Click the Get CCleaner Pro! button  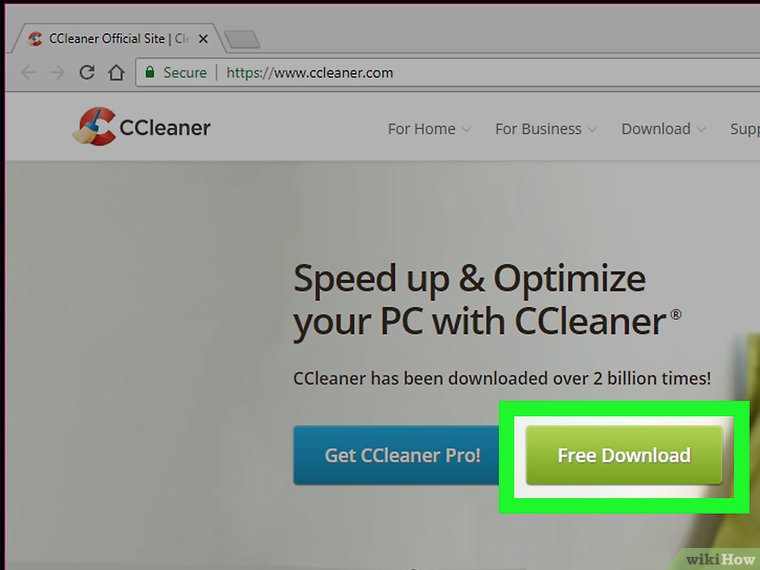coord(402,455)
